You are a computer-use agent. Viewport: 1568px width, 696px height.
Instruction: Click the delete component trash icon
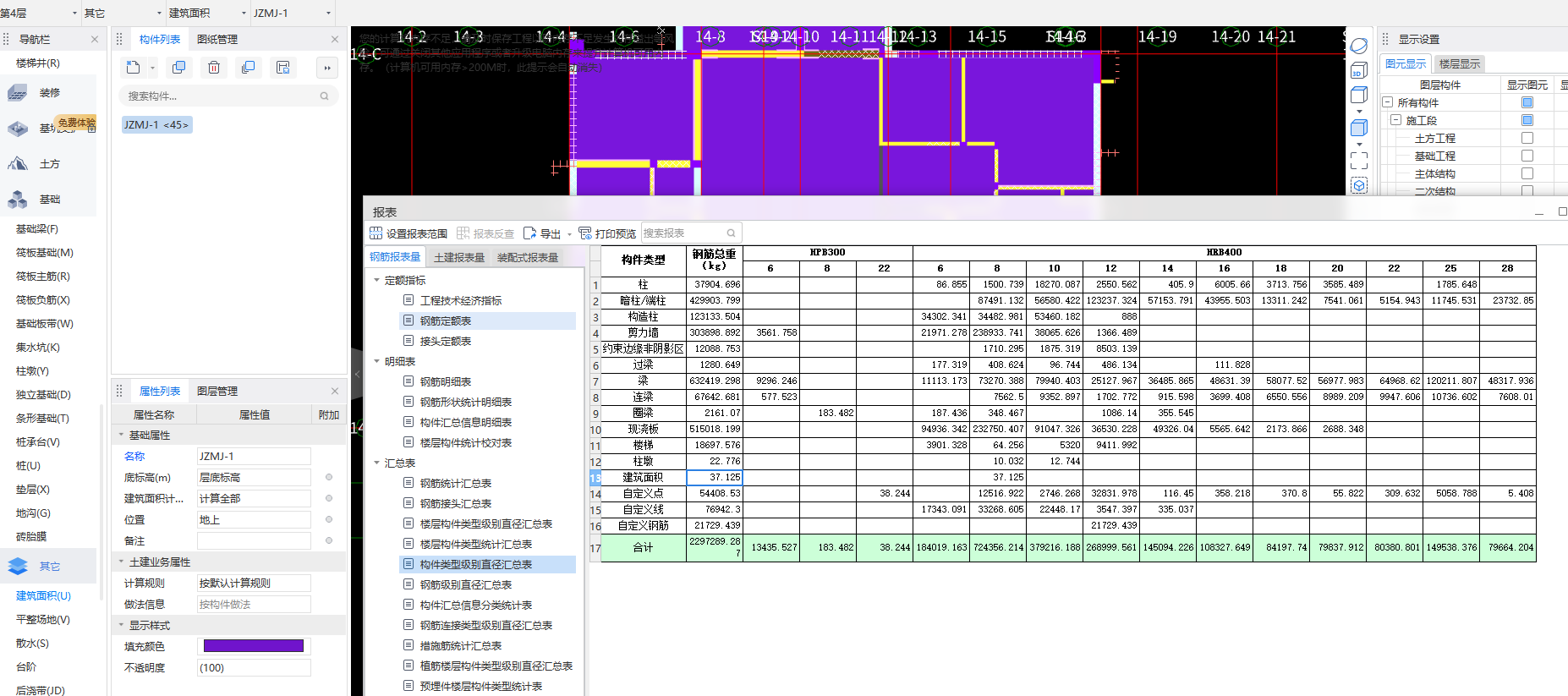coord(214,68)
